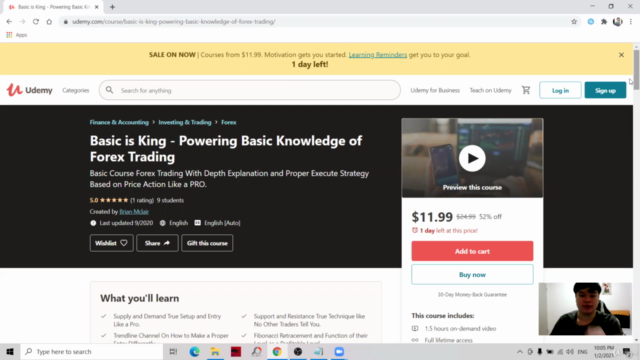
Task: Open the Apps bookmarks shortcut
Action: [17, 35]
